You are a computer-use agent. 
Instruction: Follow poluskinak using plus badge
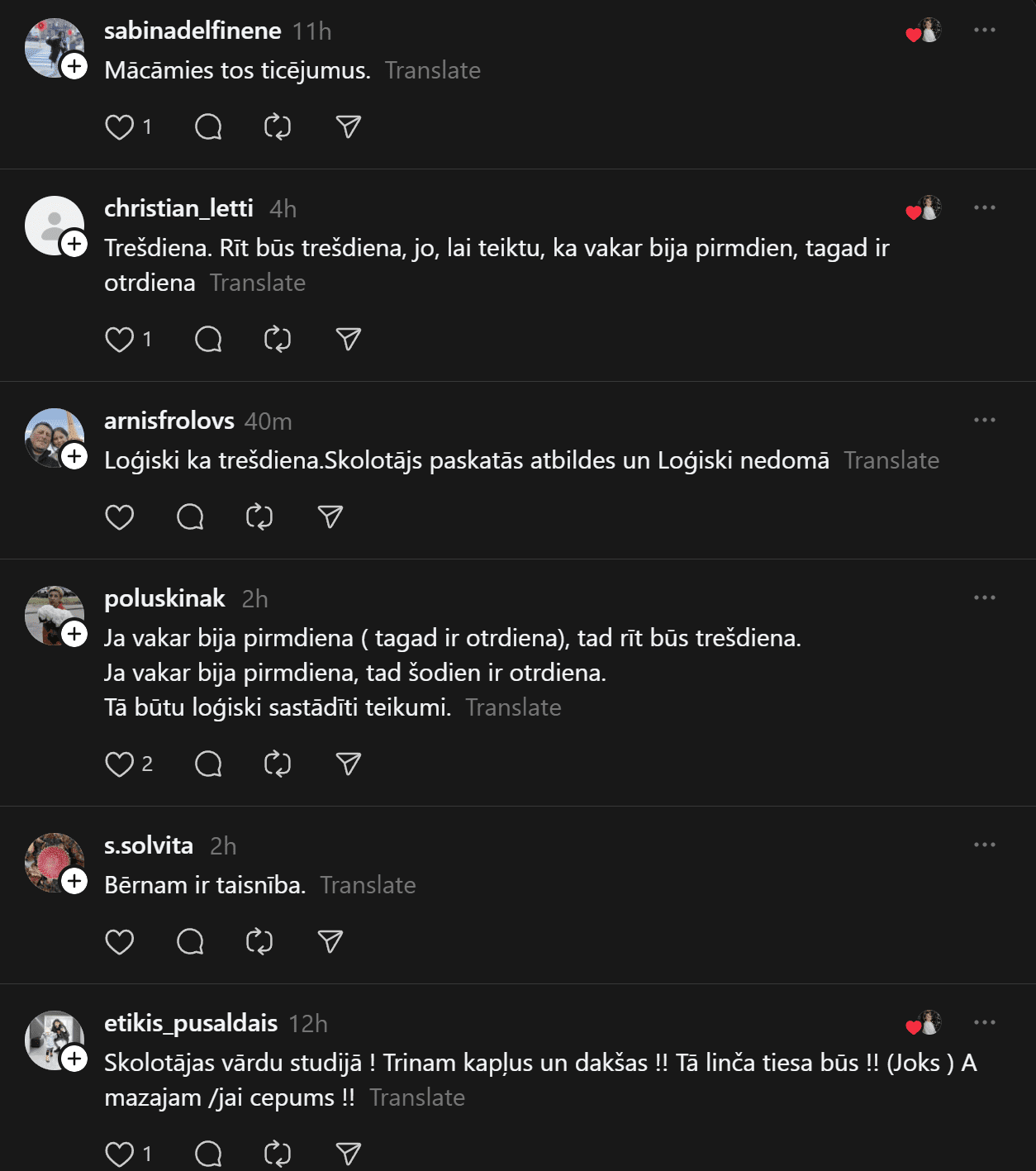pos(74,634)
